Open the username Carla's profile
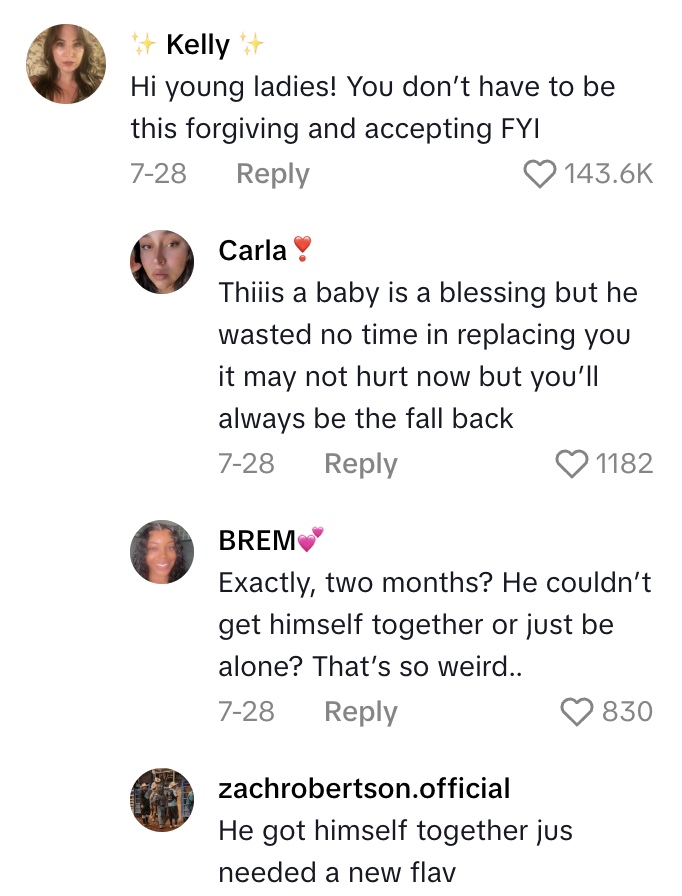 [x=252, y=249]
